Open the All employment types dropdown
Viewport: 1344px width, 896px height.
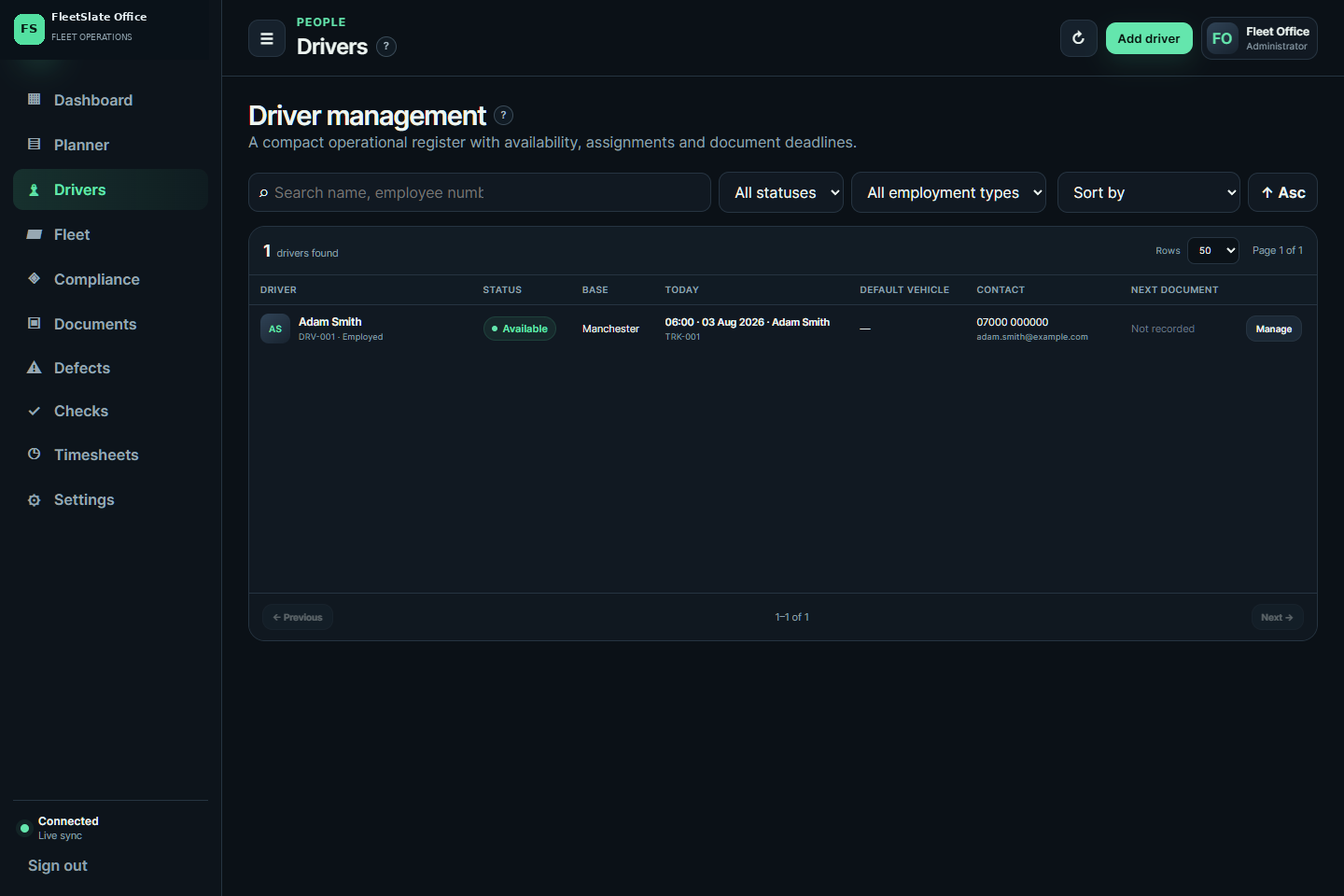(x=948, y=192)
